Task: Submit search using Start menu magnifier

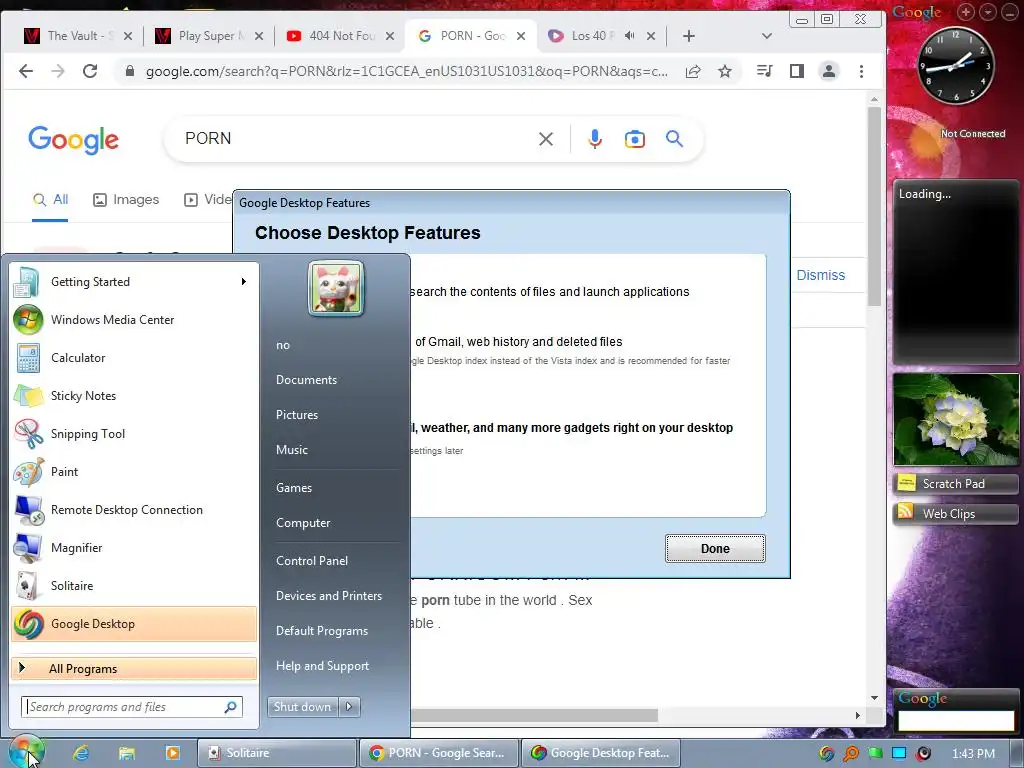Action: (x=231, y=707)
